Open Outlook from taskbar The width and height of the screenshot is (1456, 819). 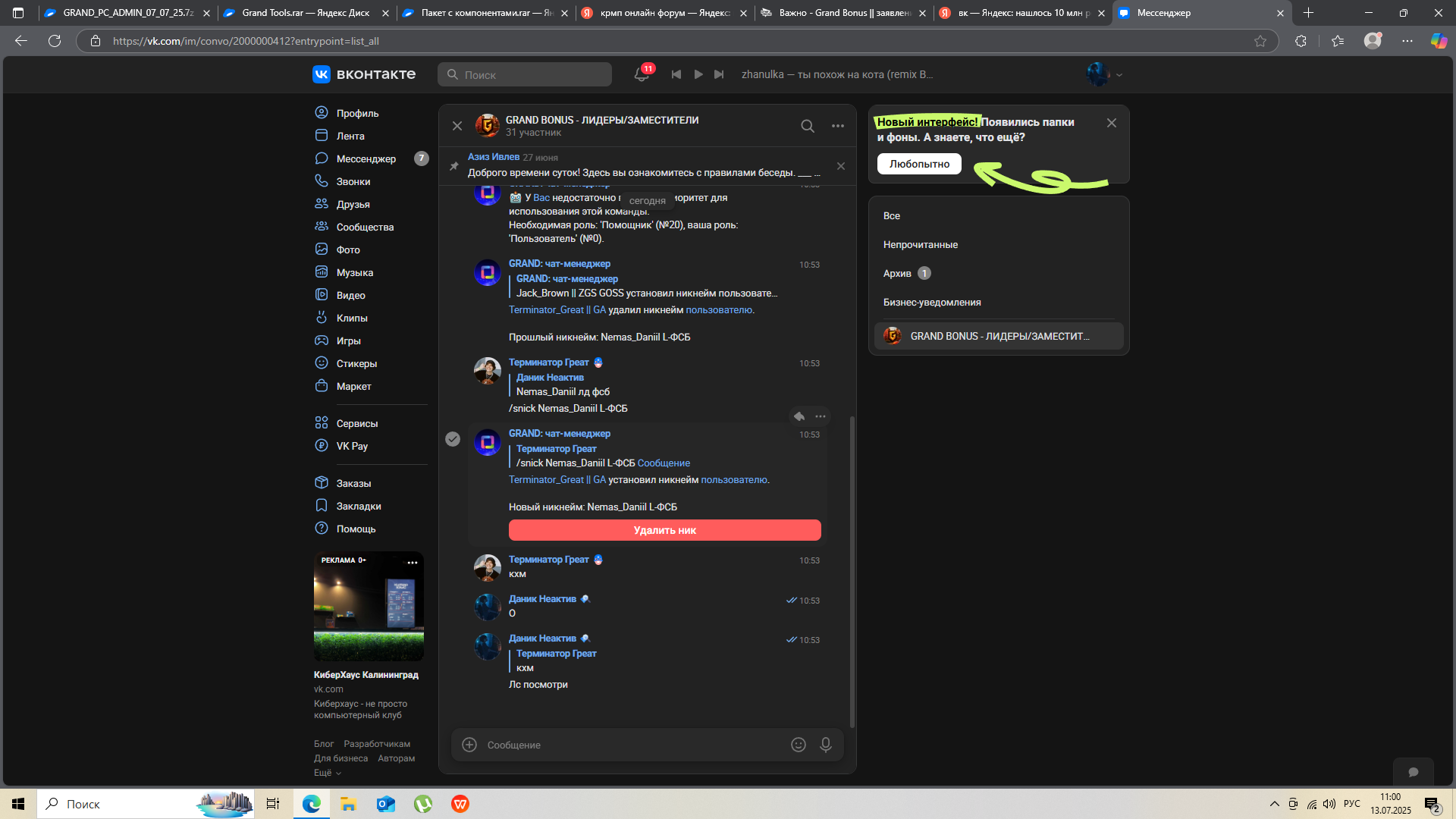pyautogui.click(x=386, y=804)
